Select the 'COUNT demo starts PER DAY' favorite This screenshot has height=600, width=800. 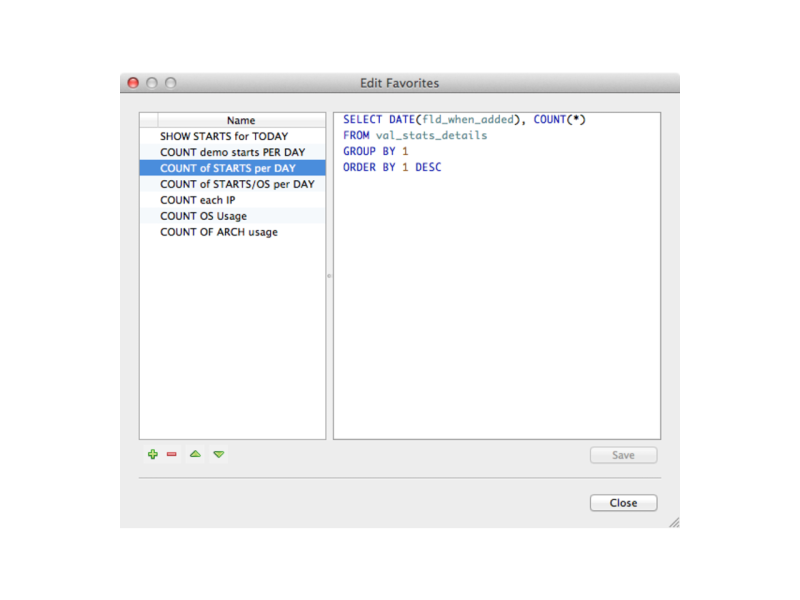tap(233, 152)
